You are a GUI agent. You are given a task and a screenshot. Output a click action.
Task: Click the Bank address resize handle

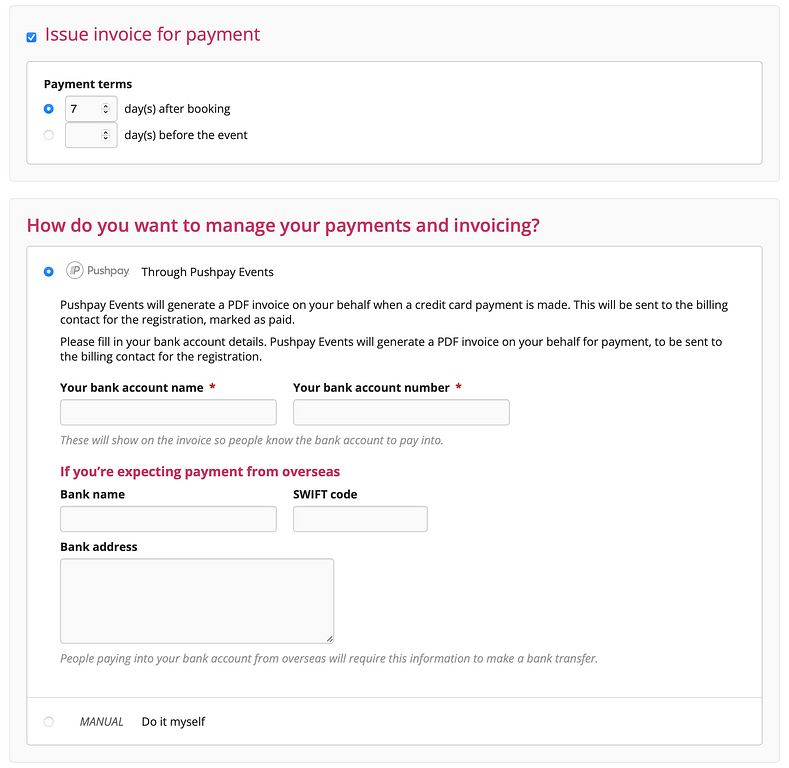(x=329, y=638)
